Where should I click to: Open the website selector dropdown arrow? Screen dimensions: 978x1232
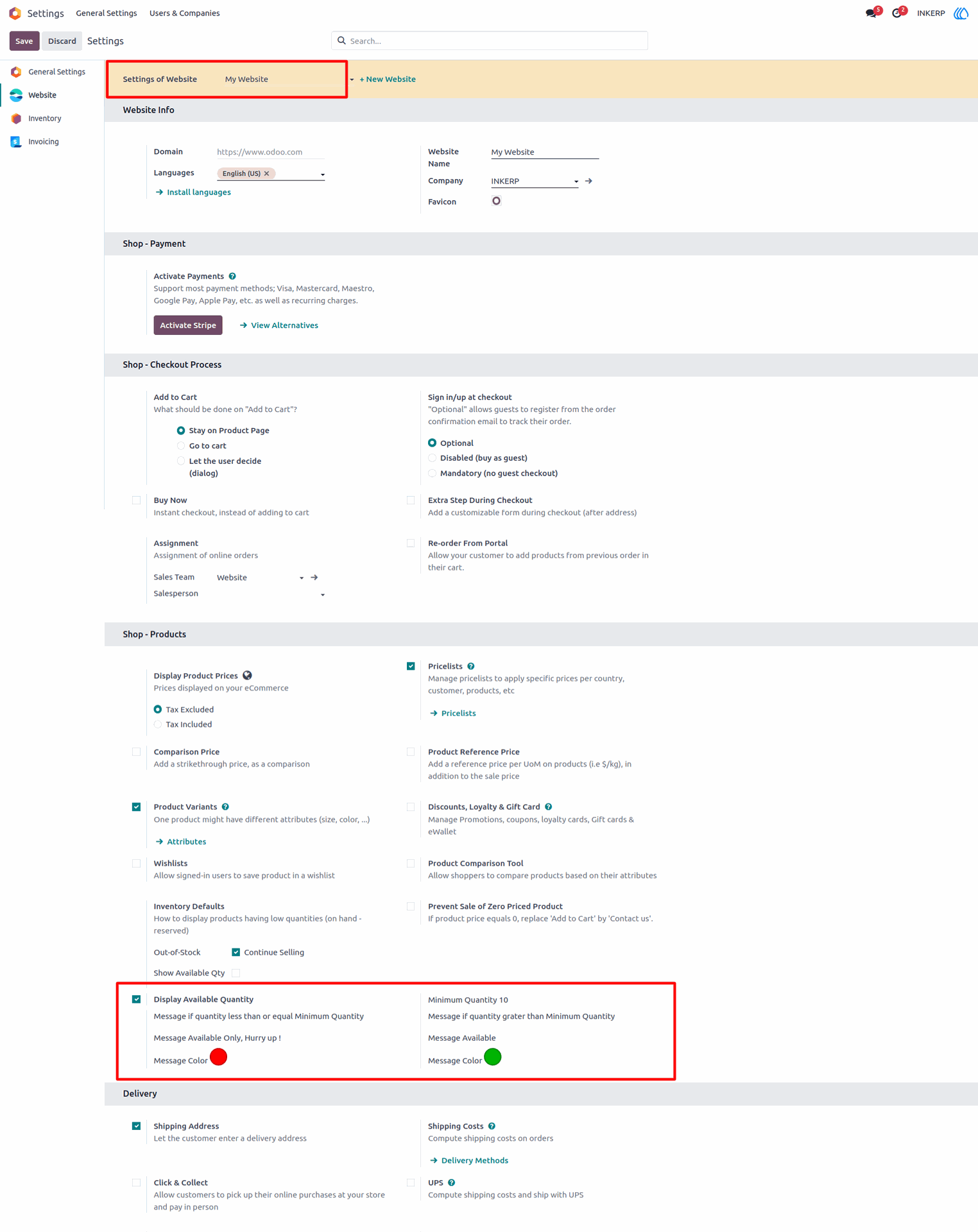[352, 80]
